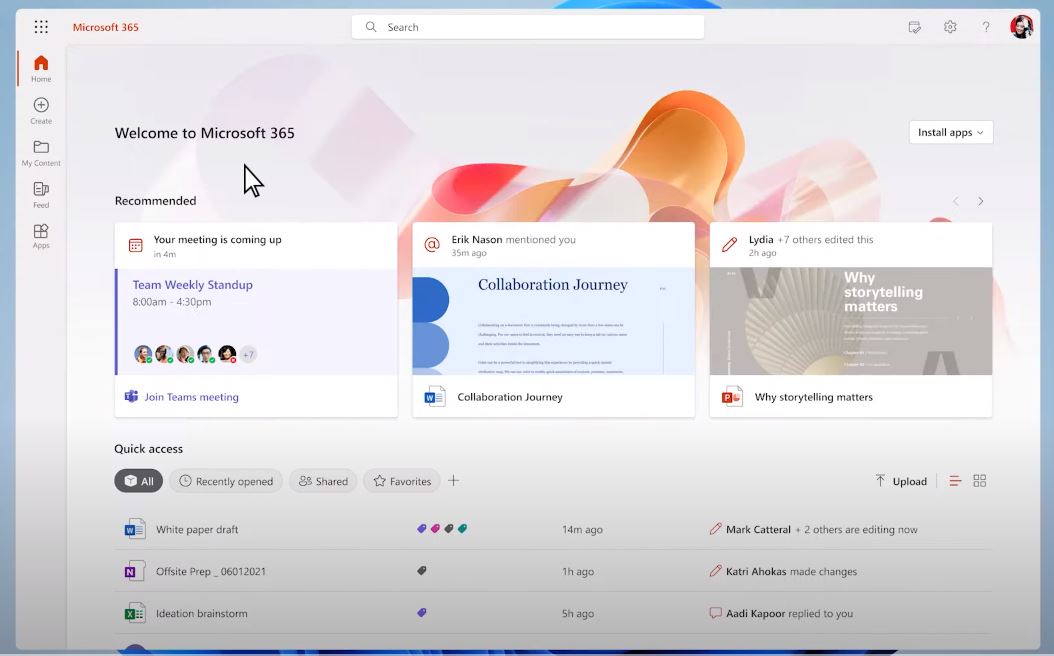Screen dimensions: 1054x656
Task: Click Katri Ahokas' name
Action: coord(756,571)
